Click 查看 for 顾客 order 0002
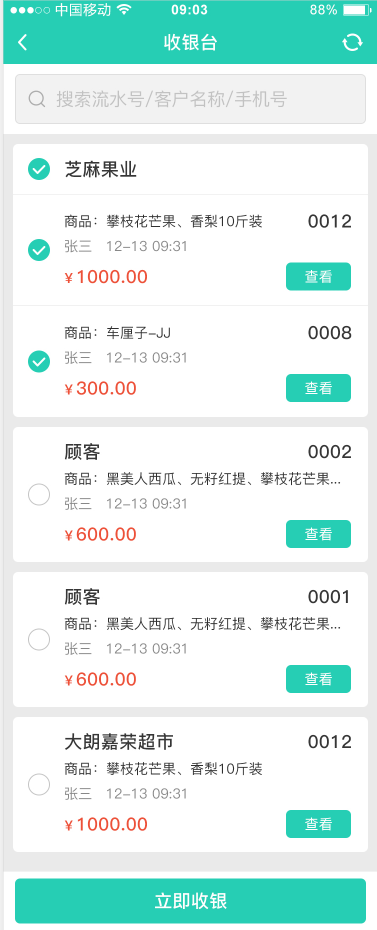The image size is (377, 930). click(318, 534)
